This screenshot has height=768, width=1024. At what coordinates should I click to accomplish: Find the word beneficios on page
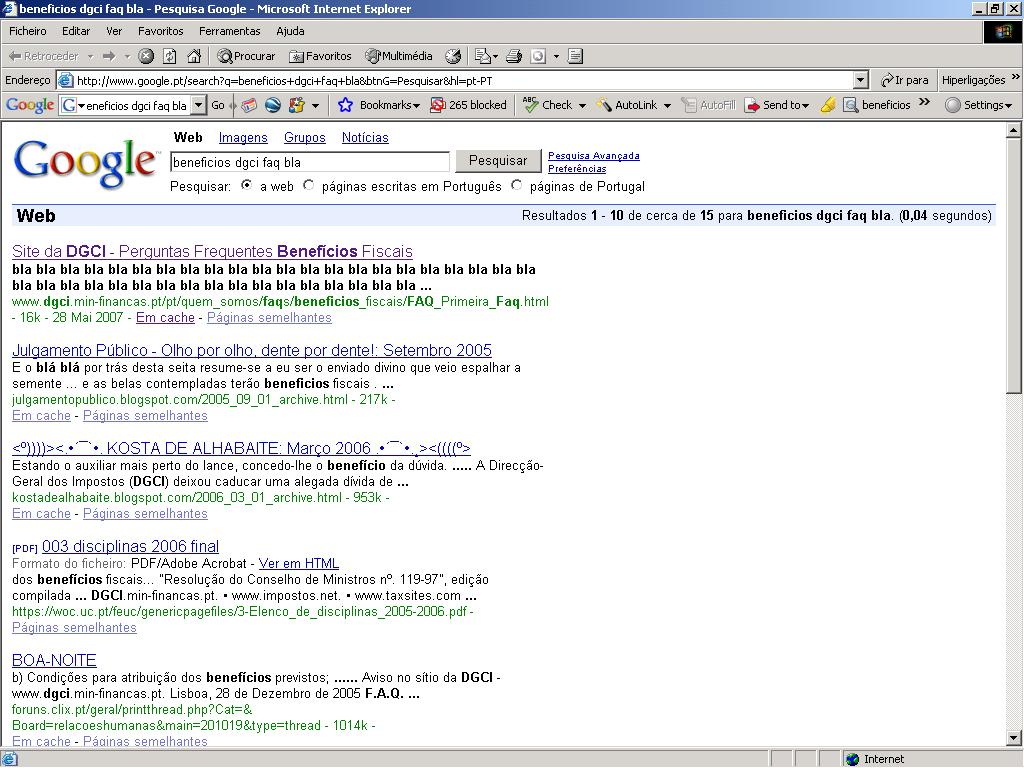[876, 105]
